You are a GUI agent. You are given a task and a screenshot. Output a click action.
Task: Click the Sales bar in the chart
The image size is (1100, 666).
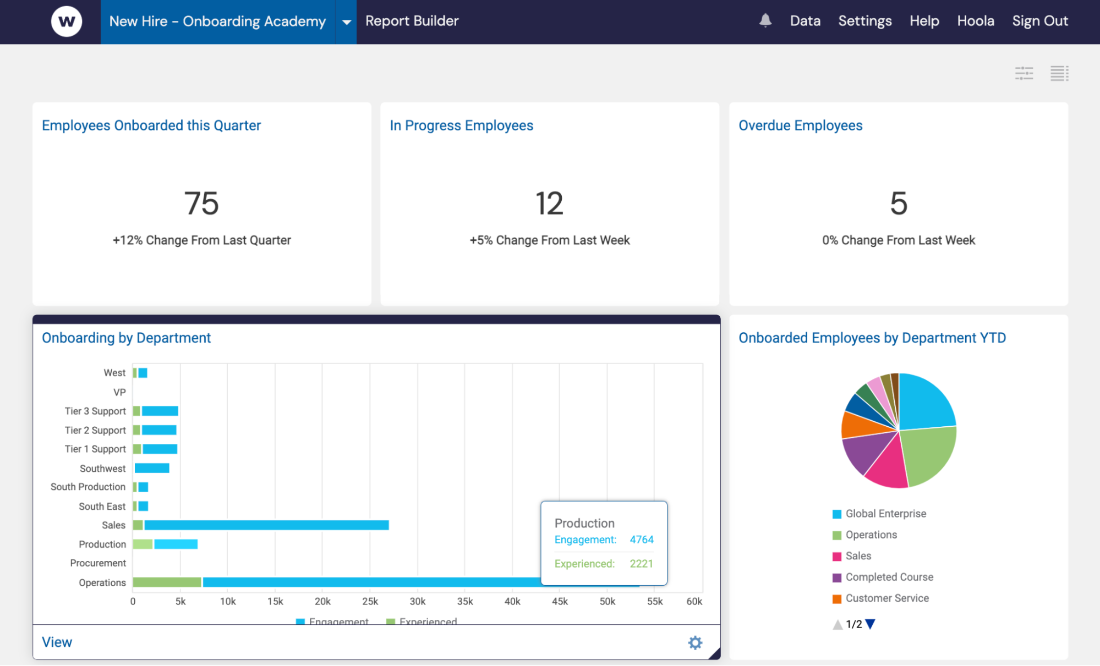pyautogui.click(x=260, y=524)
